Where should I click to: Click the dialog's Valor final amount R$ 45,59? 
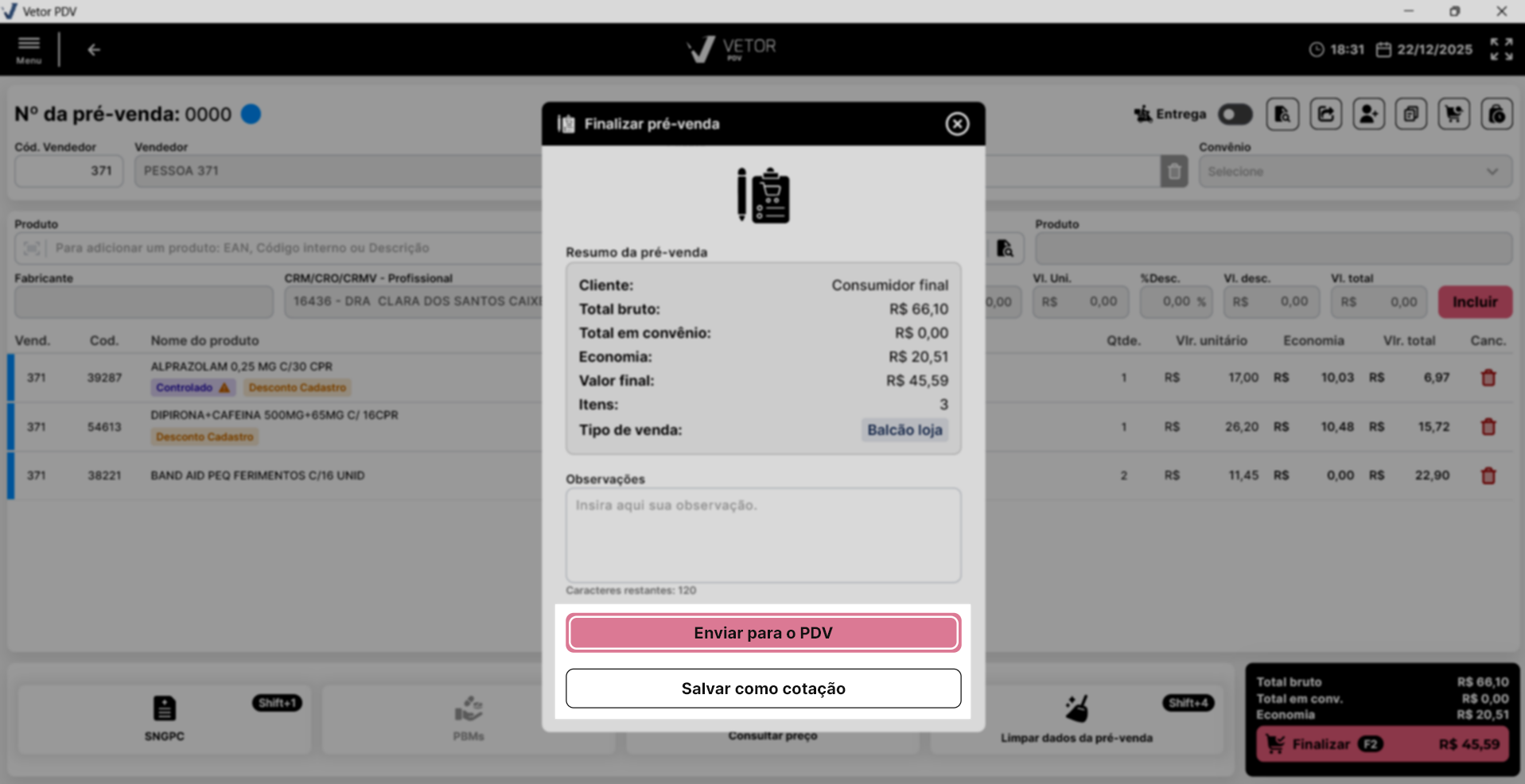coord(917,381)
